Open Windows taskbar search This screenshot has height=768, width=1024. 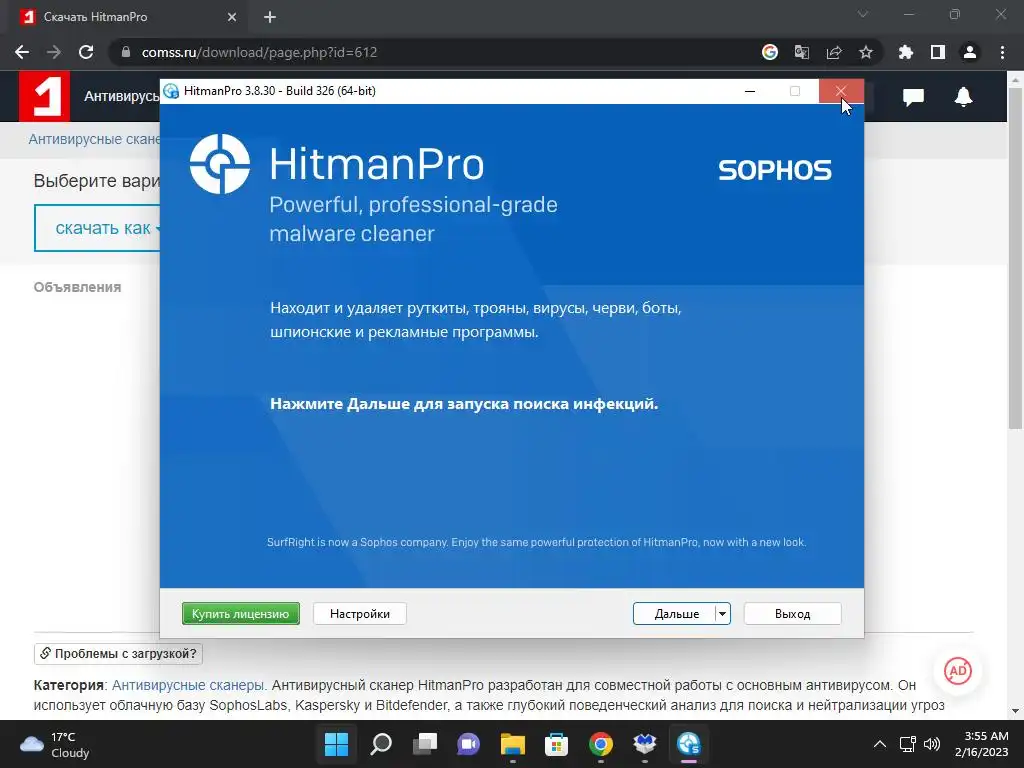(x=381, y=744)
